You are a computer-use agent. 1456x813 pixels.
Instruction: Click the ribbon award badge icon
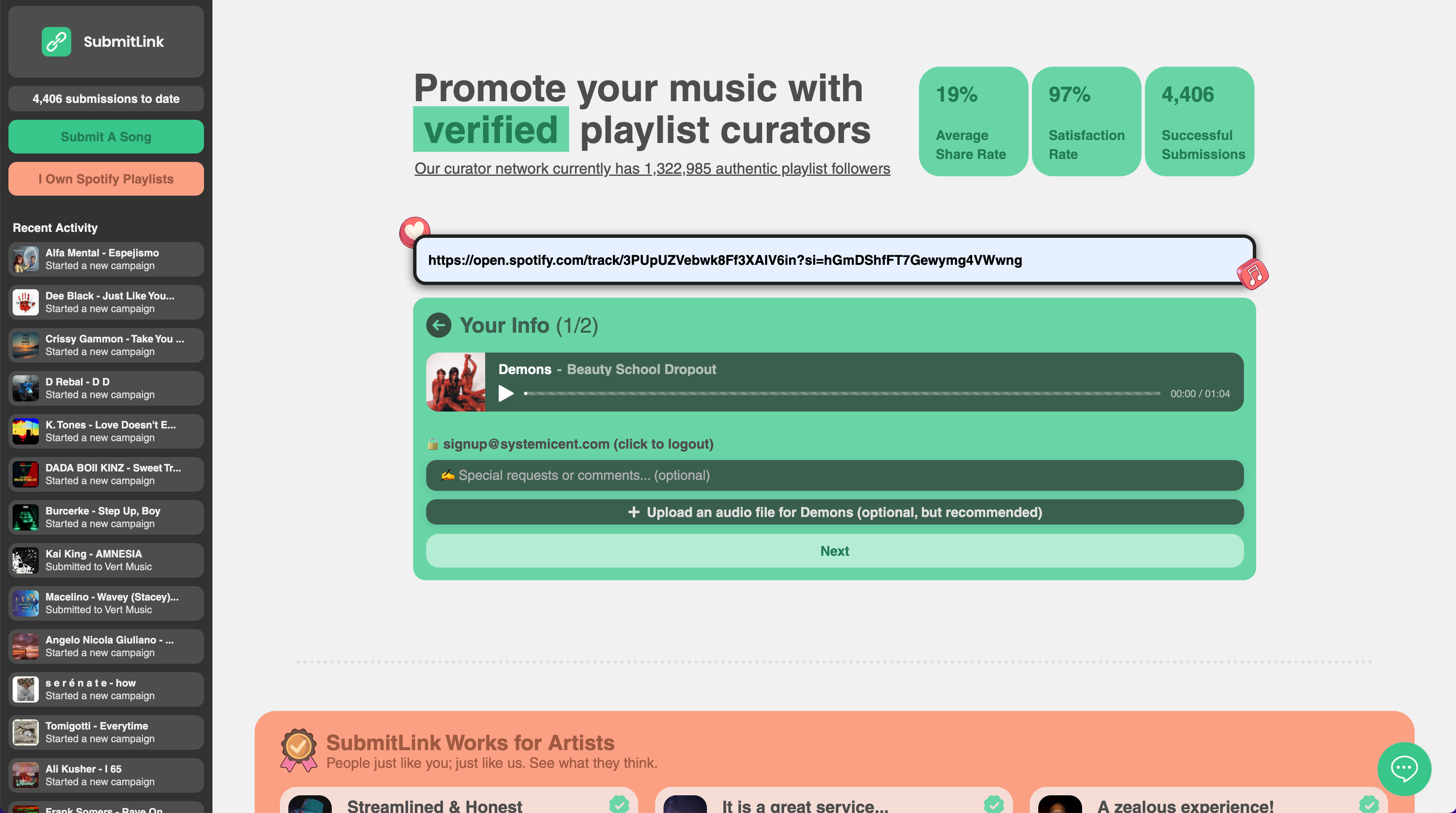pyautogui.click(x=298, y=750)
